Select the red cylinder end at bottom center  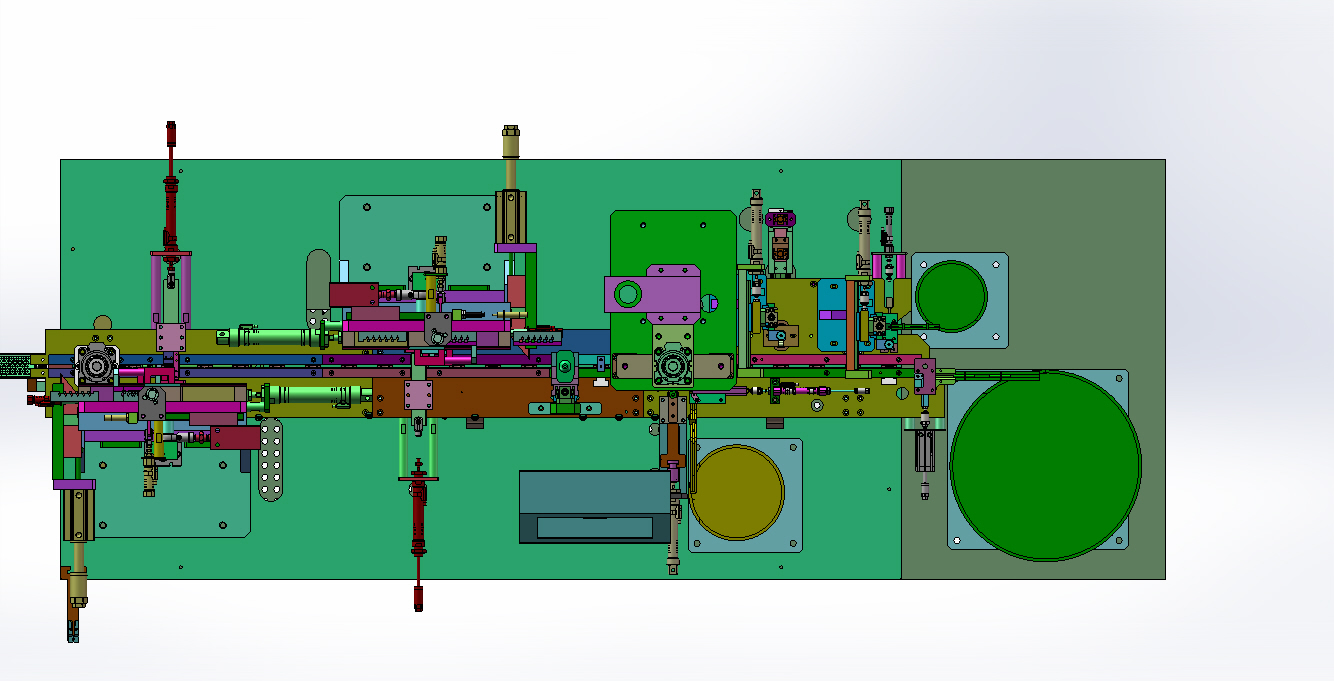tap(418, 598)
